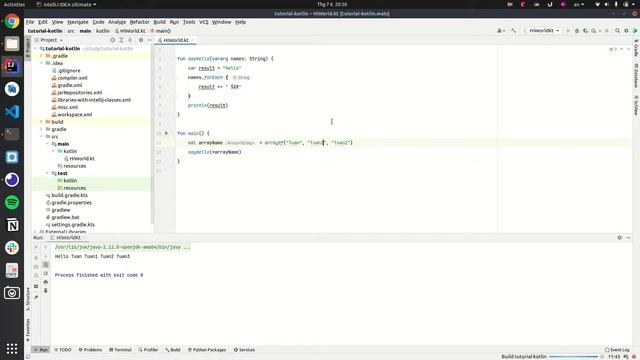Click the Run with Coverage icon
640x360 pixels.
tap(585, 31)
